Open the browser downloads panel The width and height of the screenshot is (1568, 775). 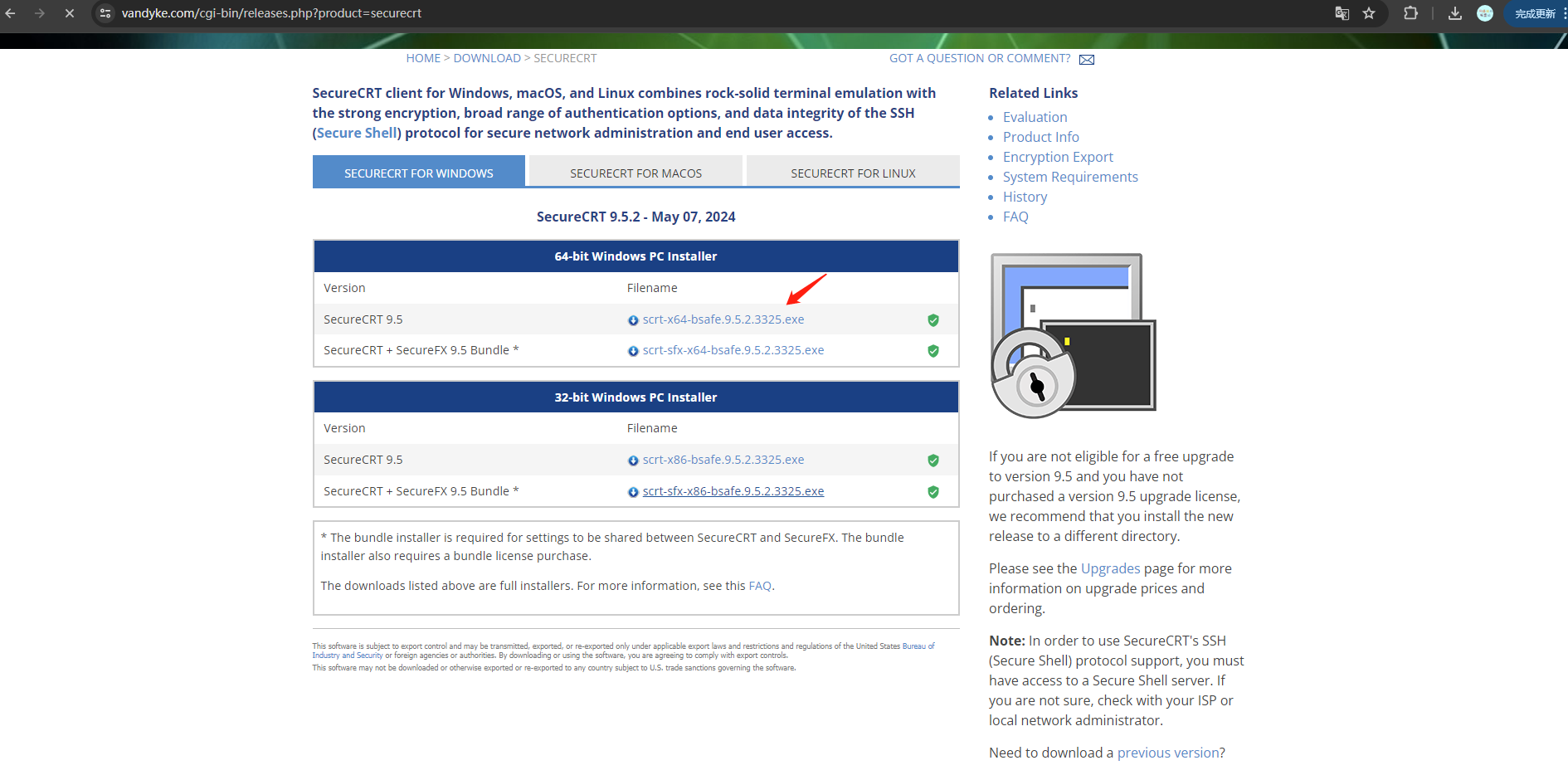coord(1455,13)
